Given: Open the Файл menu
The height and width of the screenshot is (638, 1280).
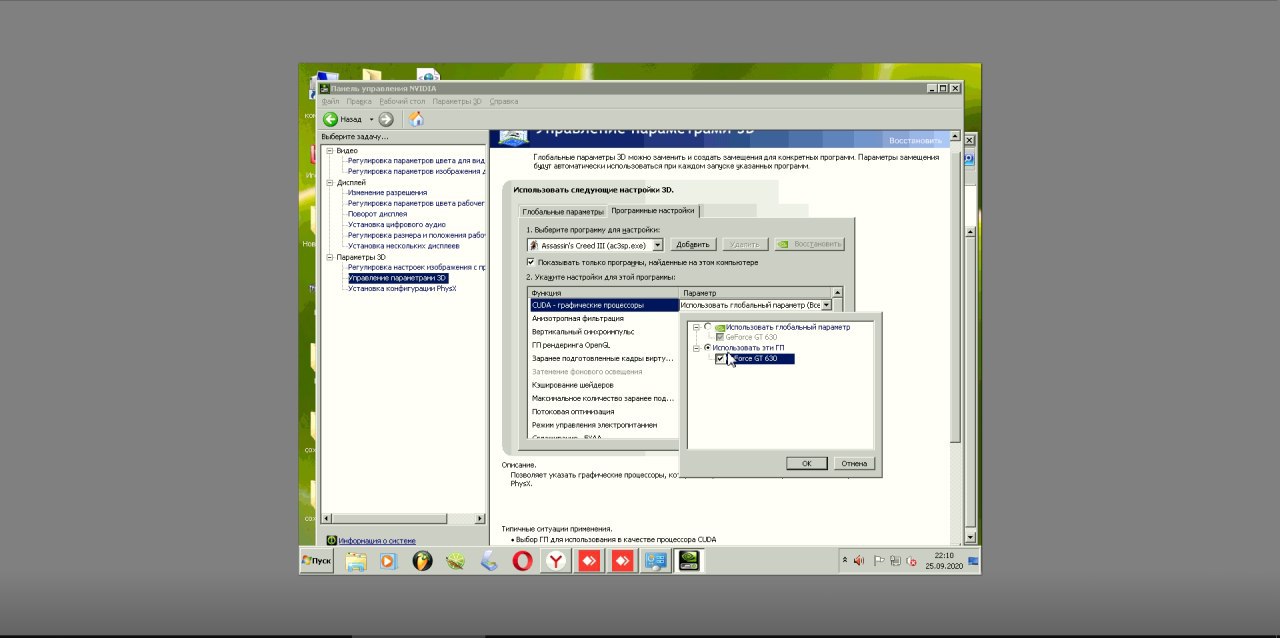Looking at the screenshot, I should click(330, 101).
